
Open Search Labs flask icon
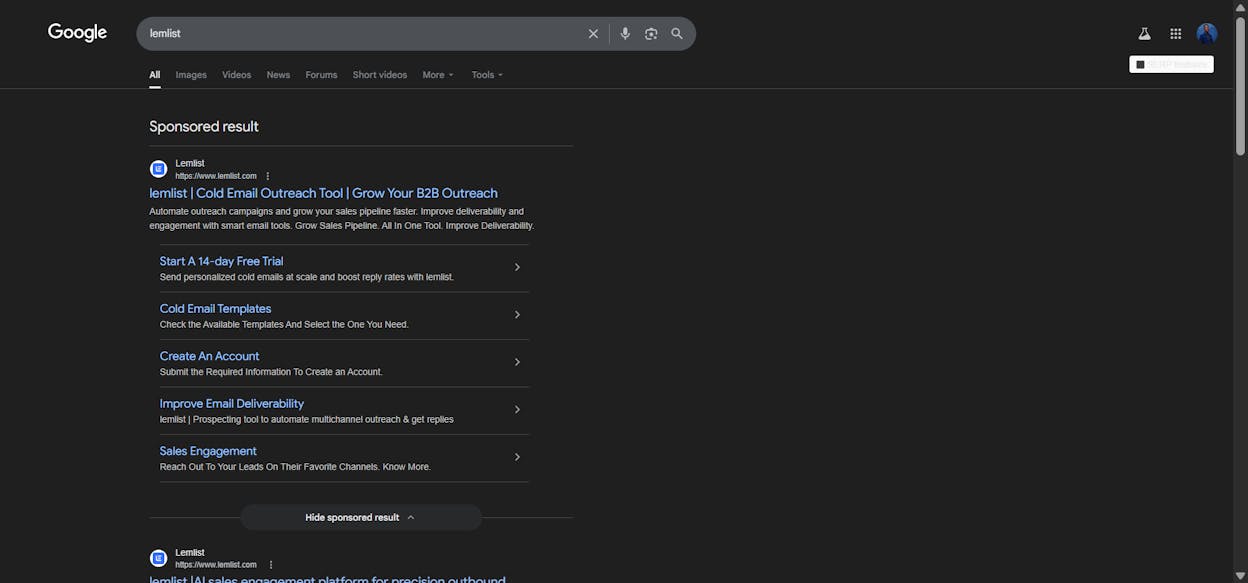(x=1144, y=34)
